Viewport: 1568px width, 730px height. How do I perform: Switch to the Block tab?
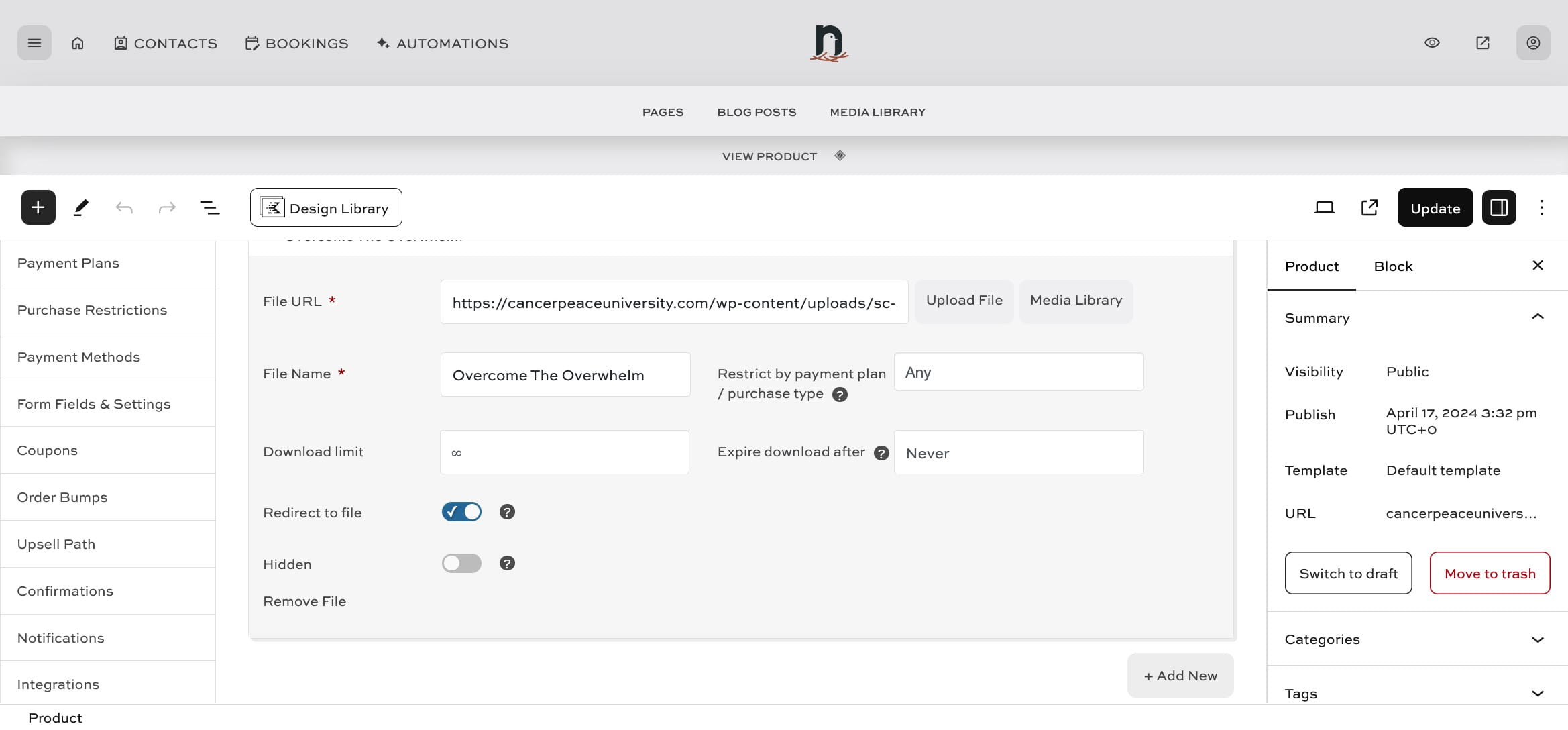point(1393,266)
